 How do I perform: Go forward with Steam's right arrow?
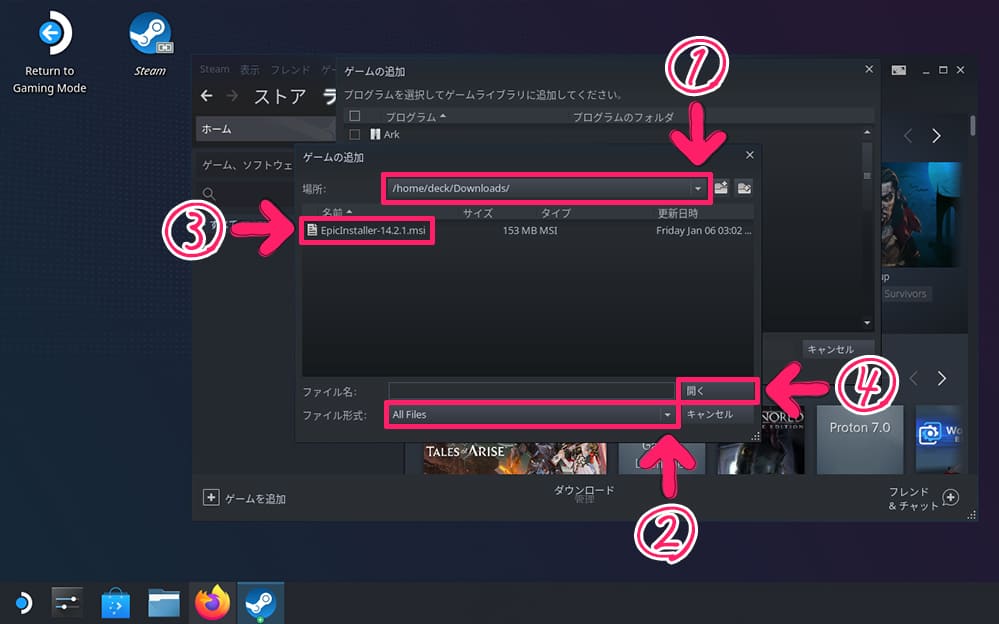(x=233, y=96)
